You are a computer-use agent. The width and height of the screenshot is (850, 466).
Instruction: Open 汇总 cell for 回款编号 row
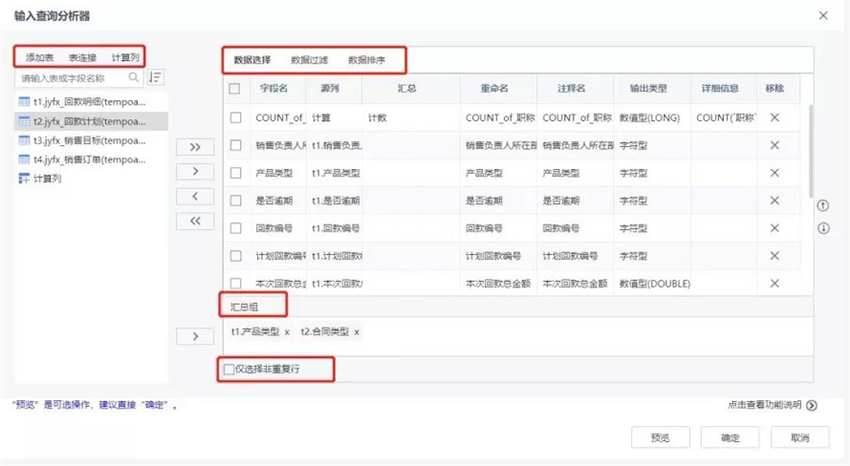click(410, 228)
